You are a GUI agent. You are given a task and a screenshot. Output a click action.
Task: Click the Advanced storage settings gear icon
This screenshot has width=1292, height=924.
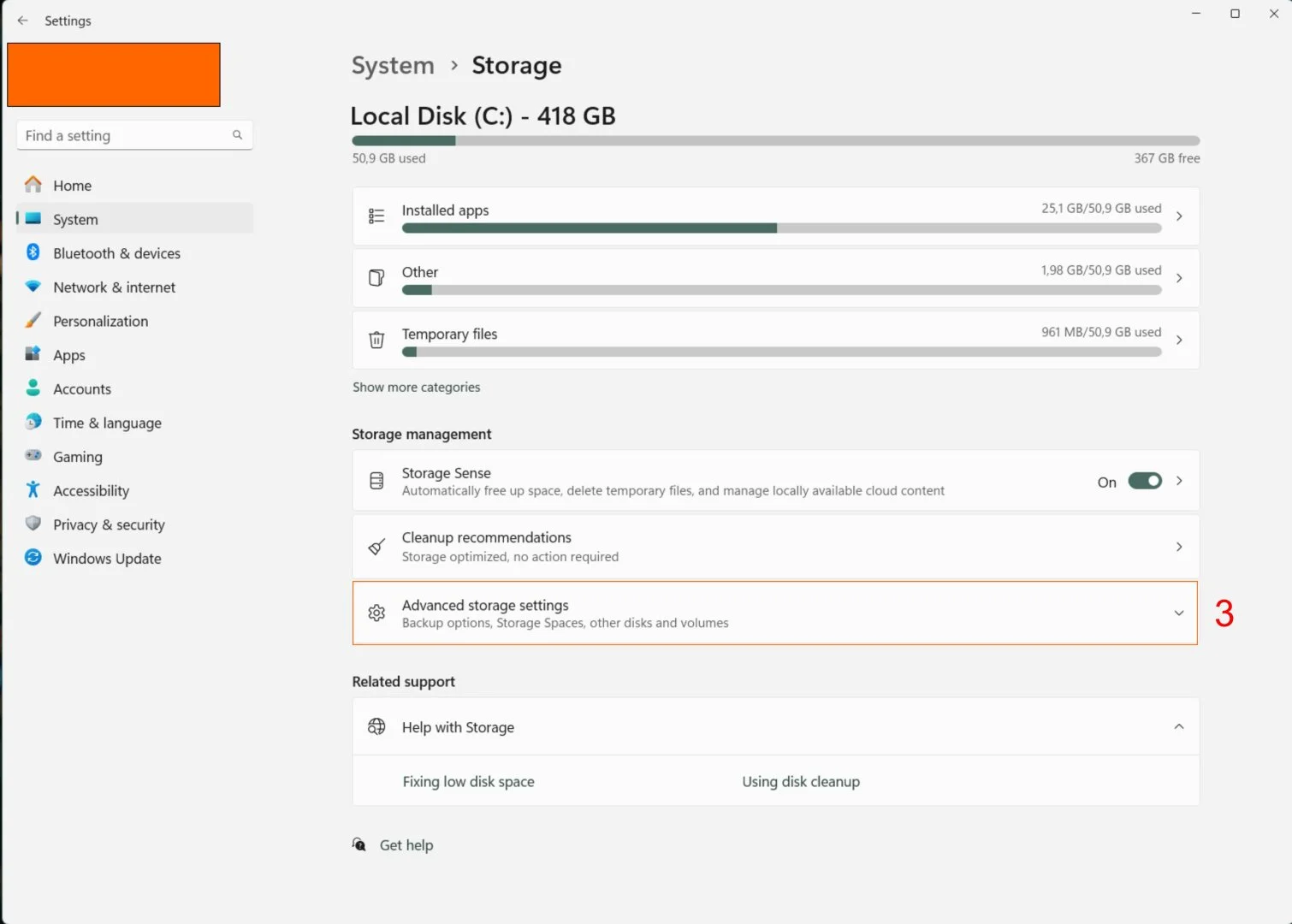point(376,613)
